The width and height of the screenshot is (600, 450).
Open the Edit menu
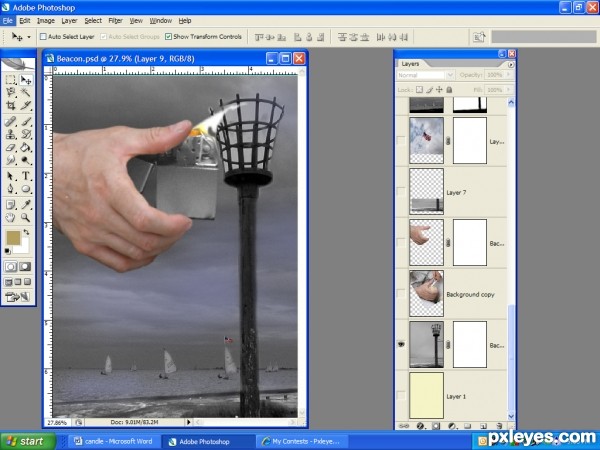(25, 21)
